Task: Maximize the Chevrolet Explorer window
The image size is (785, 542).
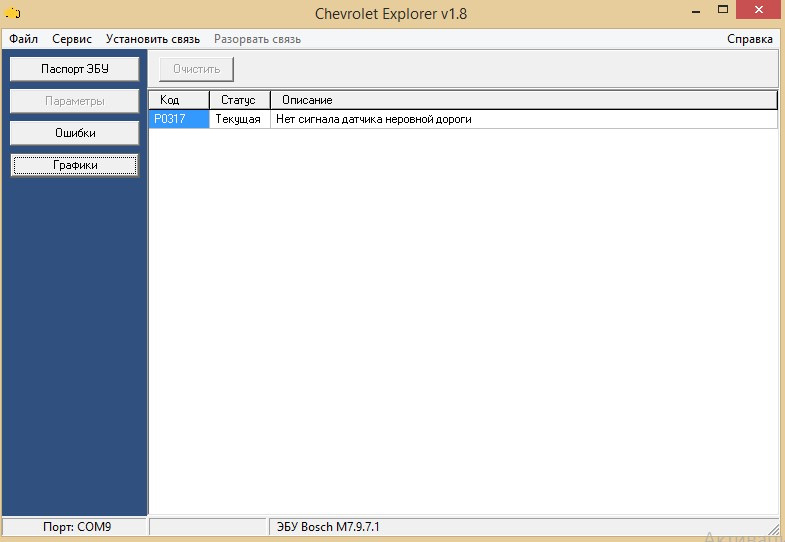Action: click(x=722, y=10)
